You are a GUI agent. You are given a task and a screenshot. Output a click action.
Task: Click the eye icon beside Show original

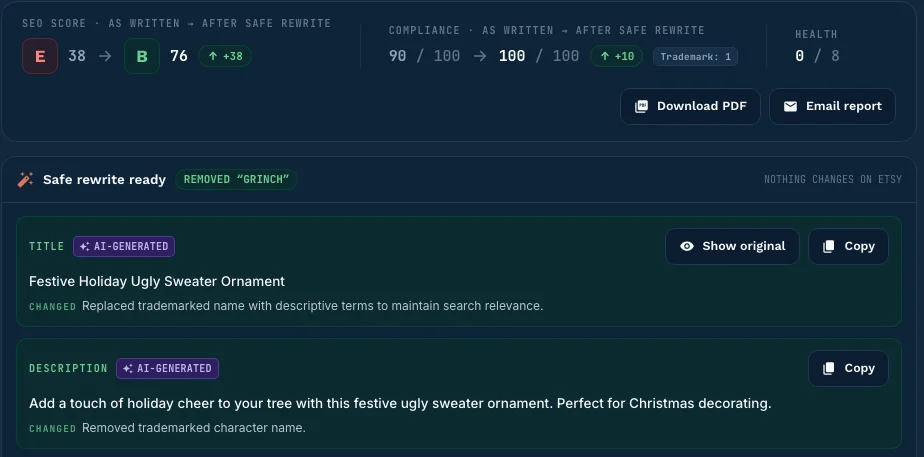point(687,246)
